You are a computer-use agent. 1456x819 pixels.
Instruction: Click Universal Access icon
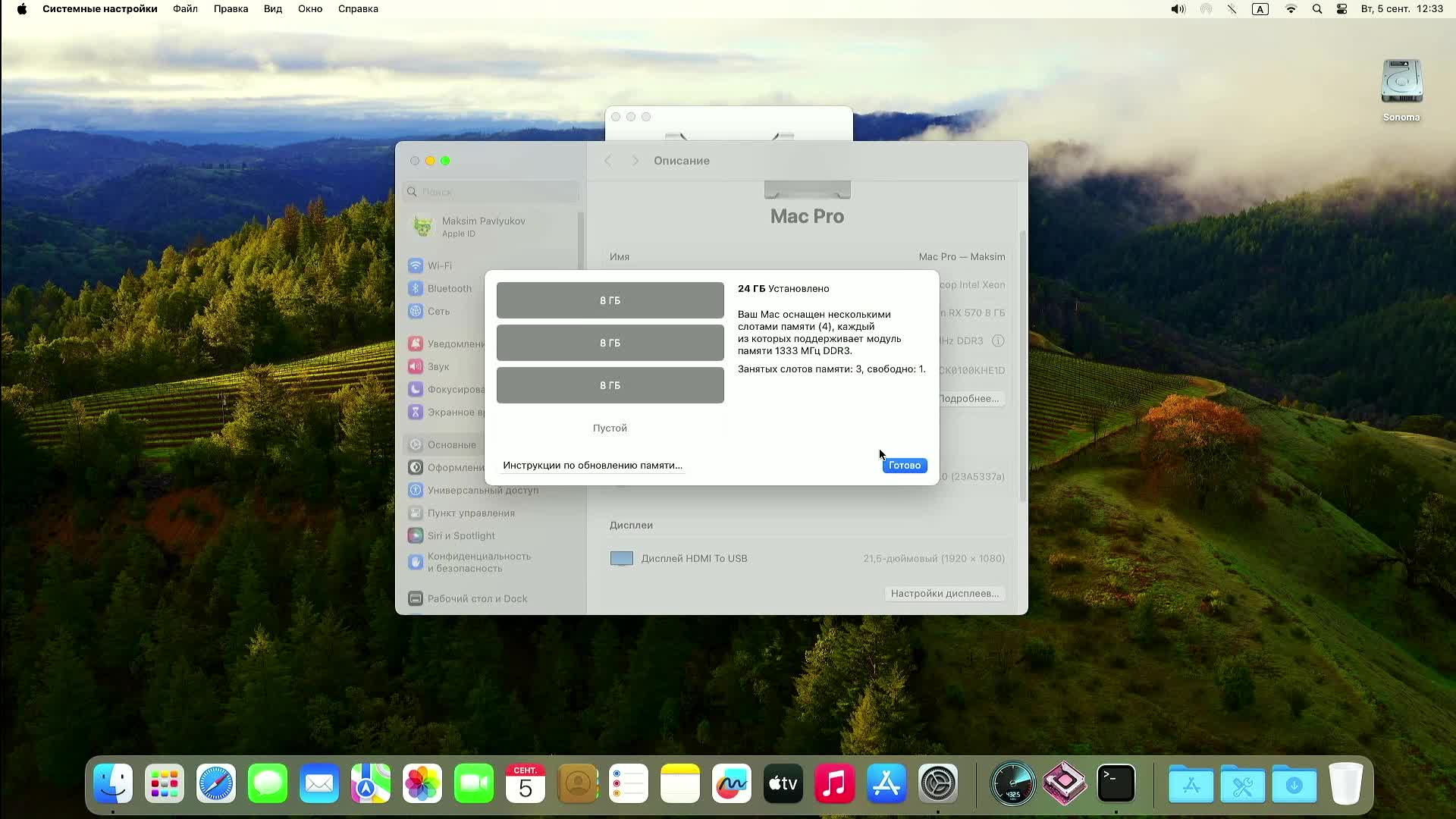click(x=416, y=490)
